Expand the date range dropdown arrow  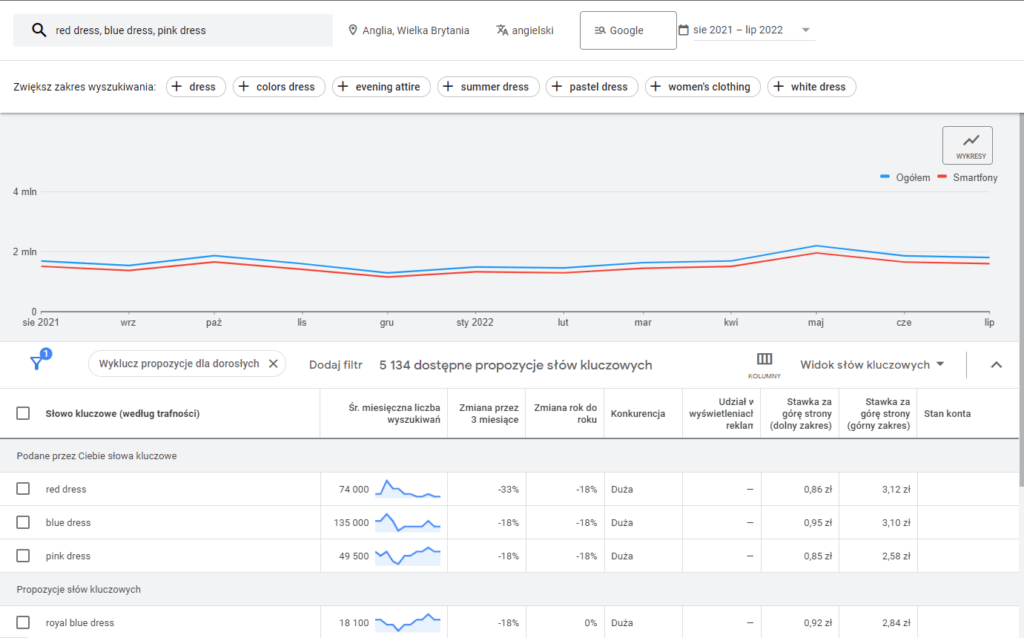(806, 30)
